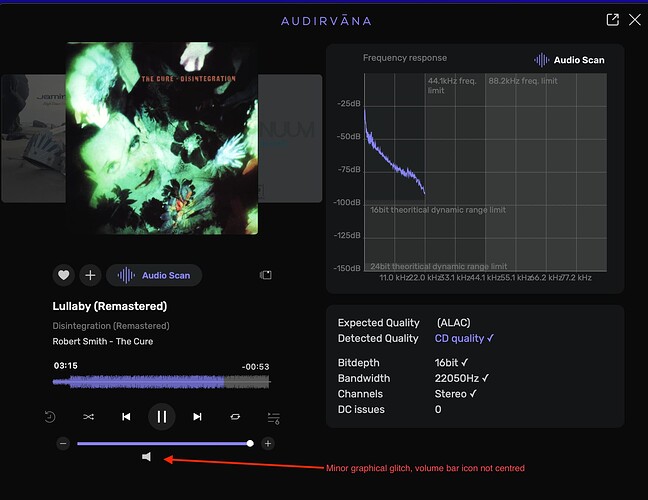Click the elapsed time 03:15
648x500 pixels.
65,366
